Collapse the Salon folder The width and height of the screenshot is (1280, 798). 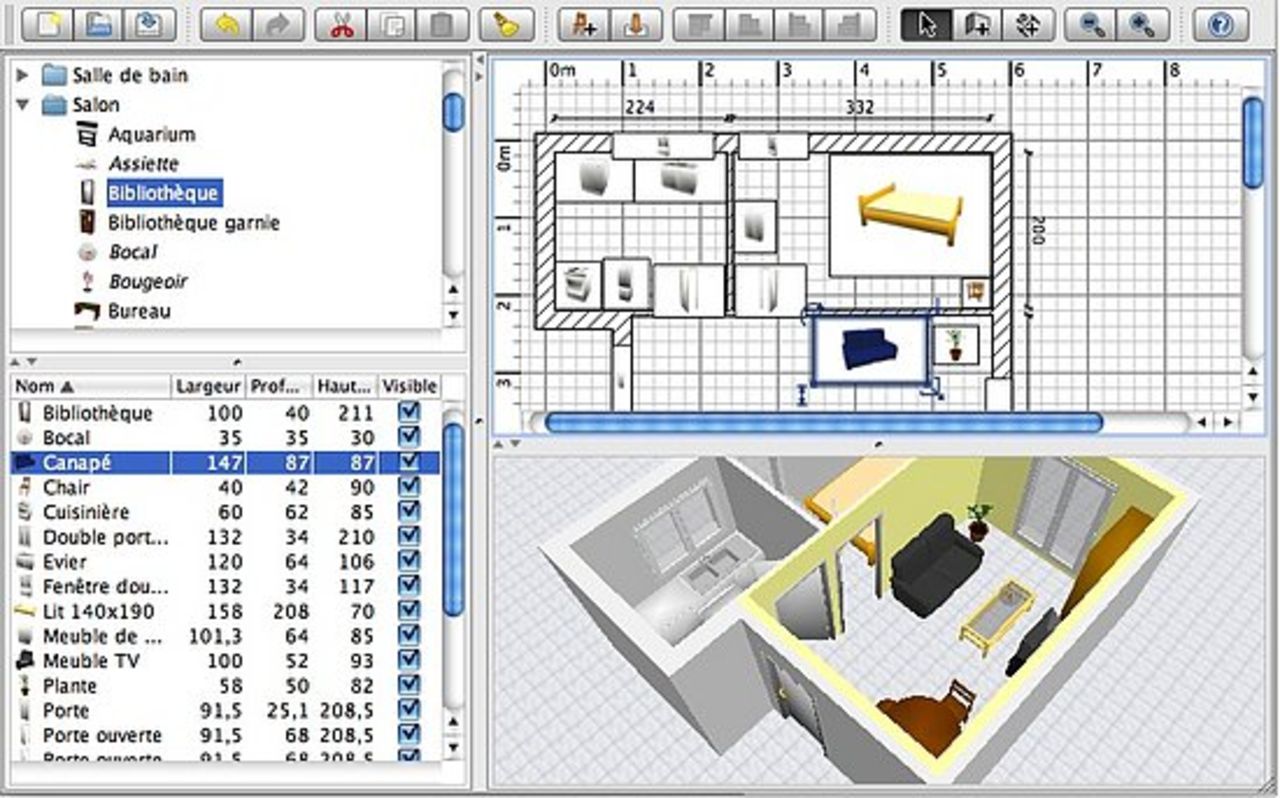click(23, 105)
